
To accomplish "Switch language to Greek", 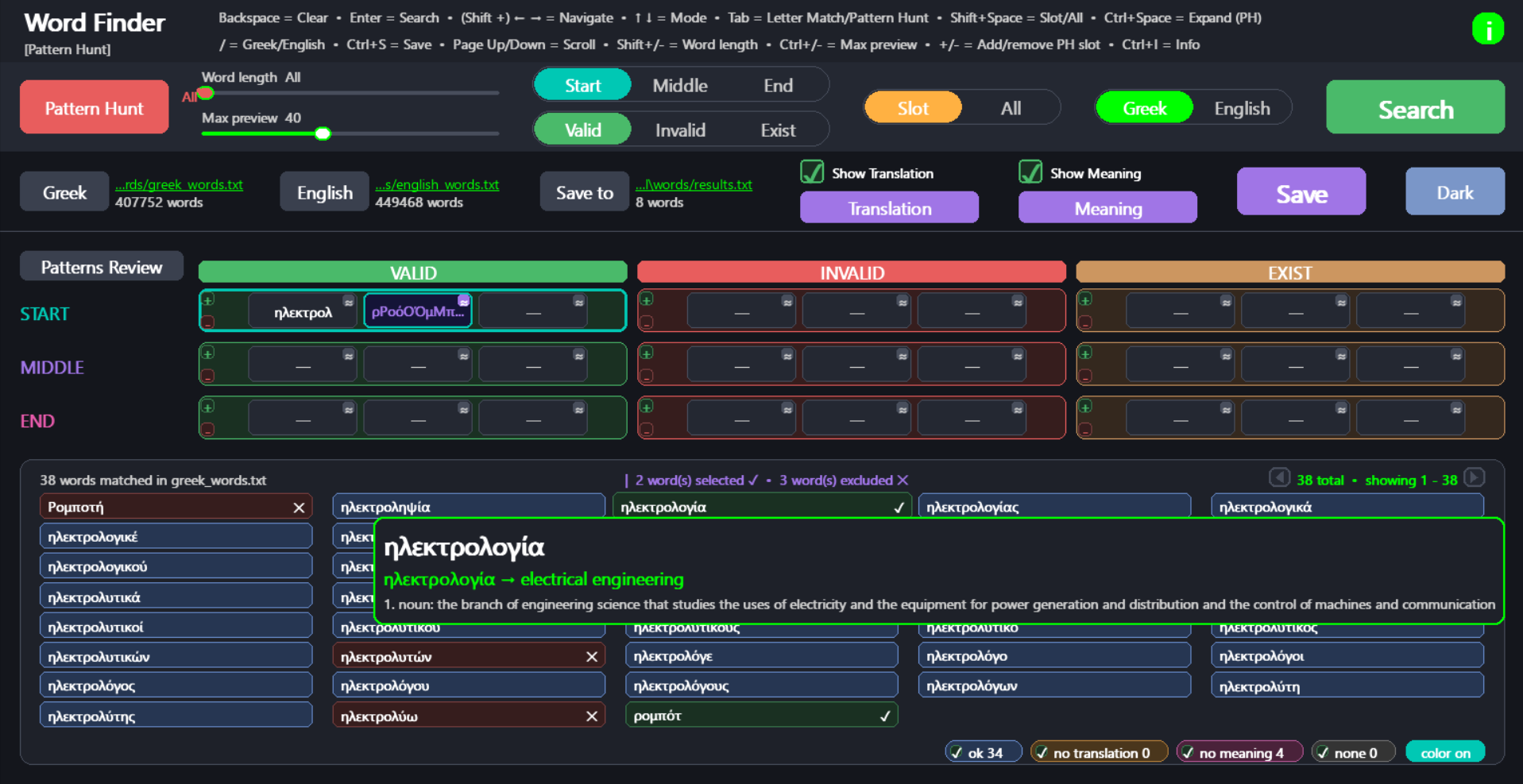I will 1144,108.
